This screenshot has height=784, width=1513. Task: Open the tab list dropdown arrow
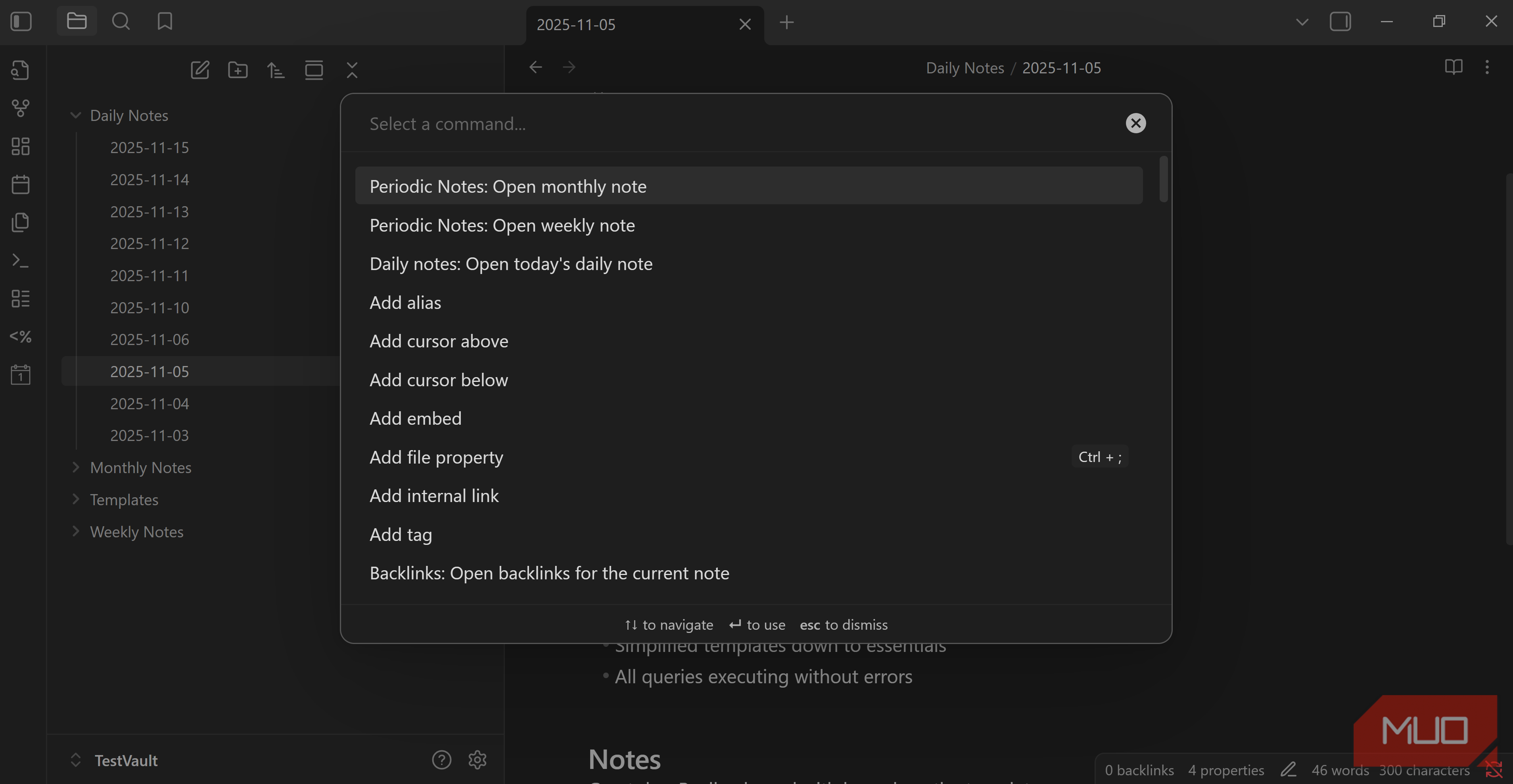(1302, 22)
